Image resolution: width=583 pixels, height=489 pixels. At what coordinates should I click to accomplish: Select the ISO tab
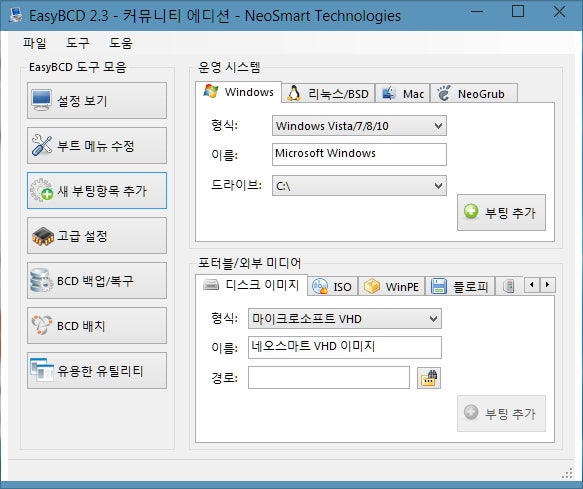coord(333,286)
